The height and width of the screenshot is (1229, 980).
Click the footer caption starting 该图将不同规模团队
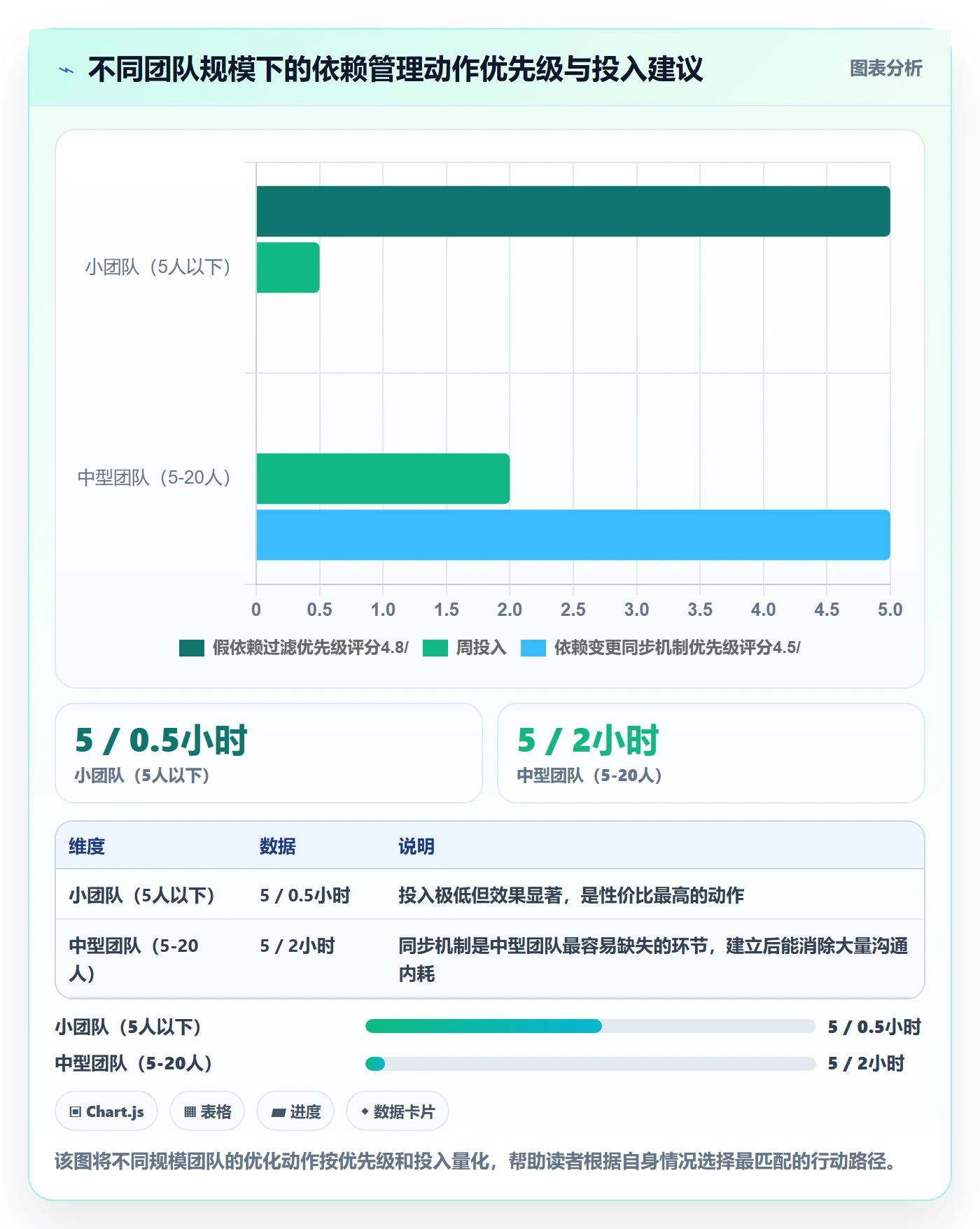click(476, 1162)
